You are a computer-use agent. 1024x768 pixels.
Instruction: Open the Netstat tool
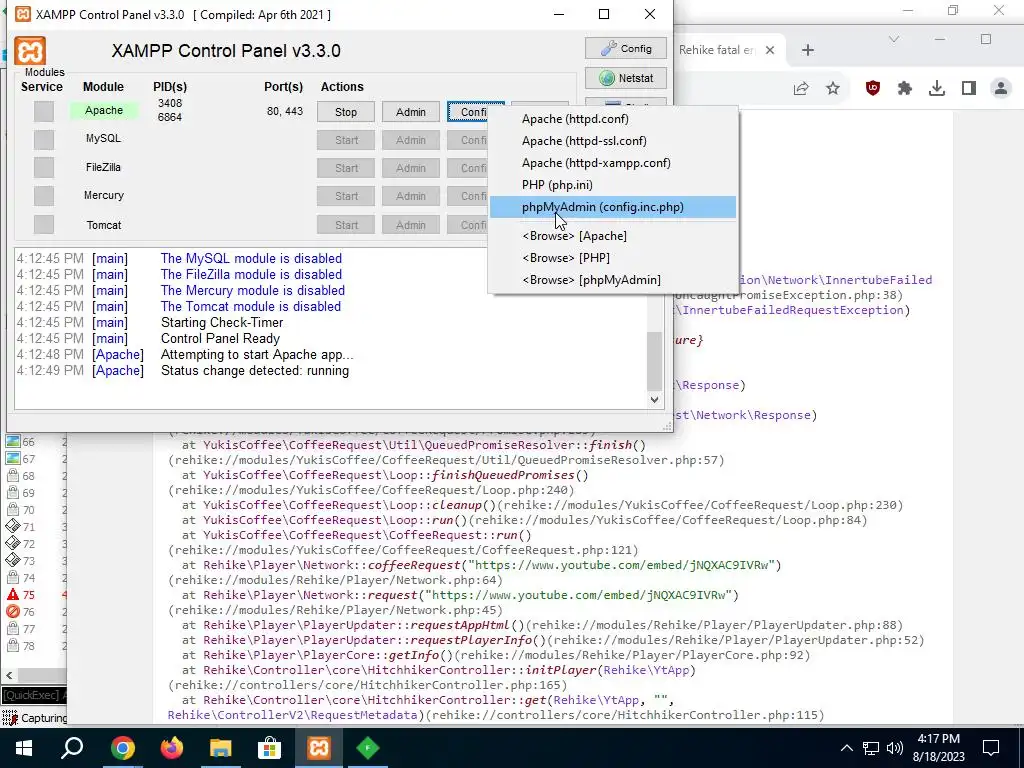626,78
